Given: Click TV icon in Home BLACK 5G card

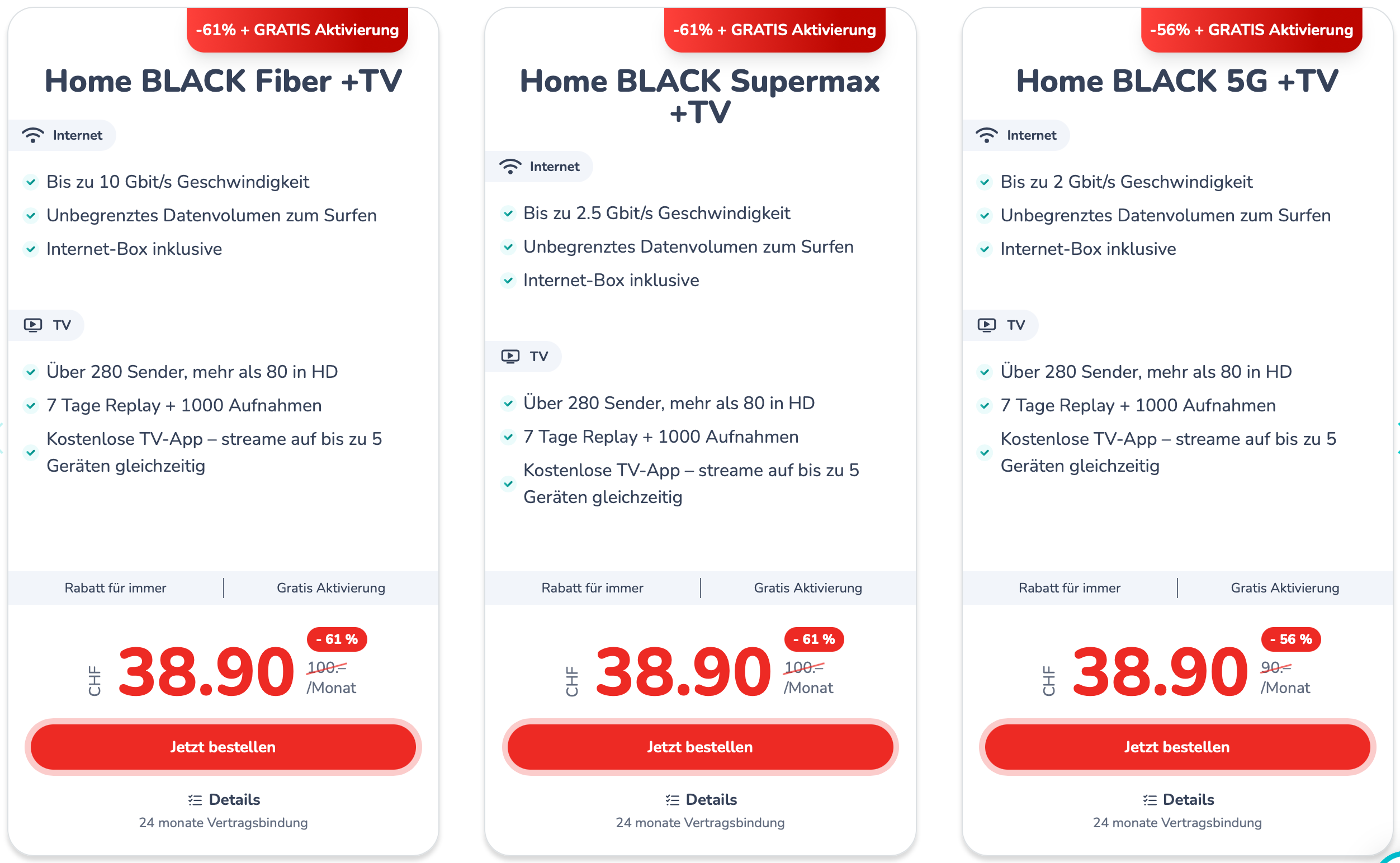Looking at the screenshot, I should click(x=987, y=325).
